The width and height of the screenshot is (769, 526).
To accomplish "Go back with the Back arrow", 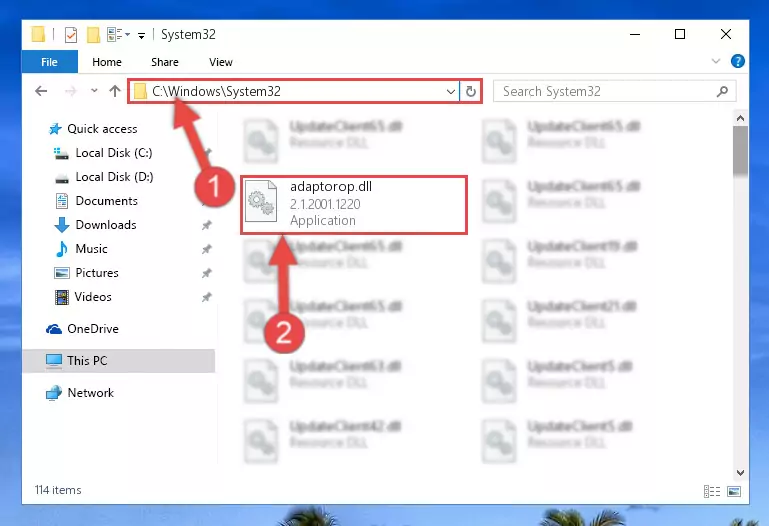I will click(x=41, y=91).
